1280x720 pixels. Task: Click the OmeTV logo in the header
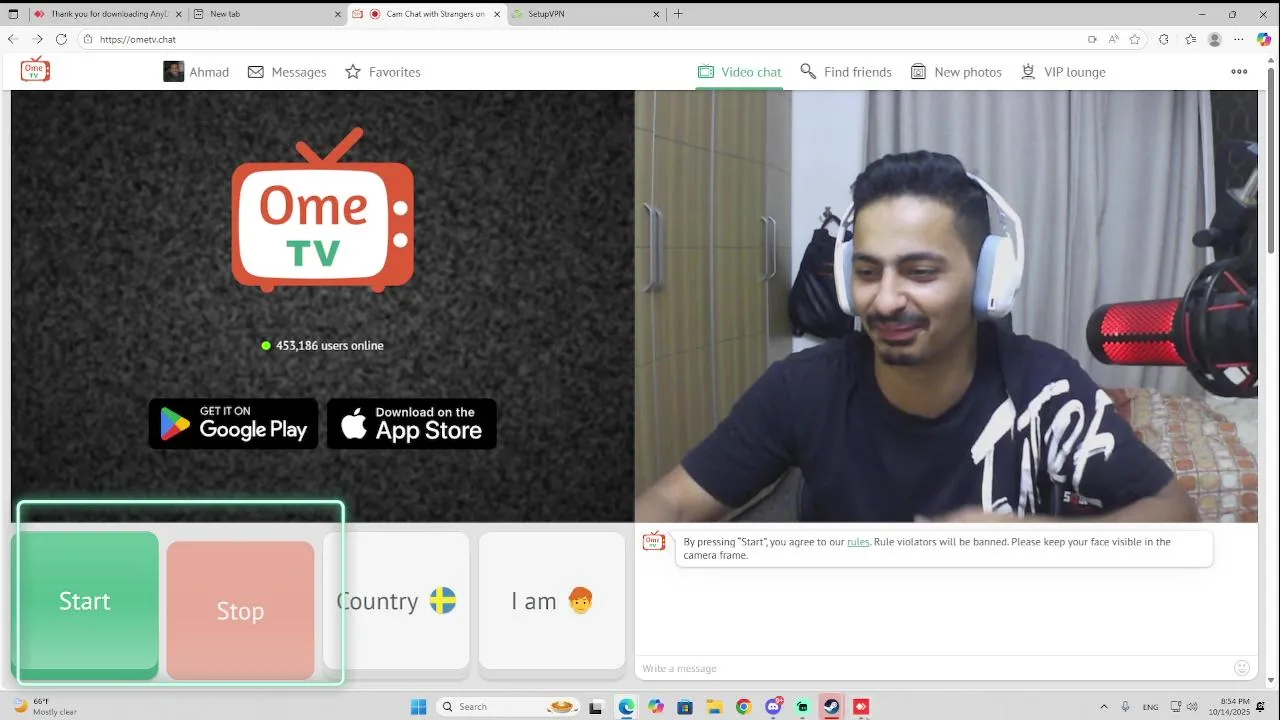(x=35, y=70)
